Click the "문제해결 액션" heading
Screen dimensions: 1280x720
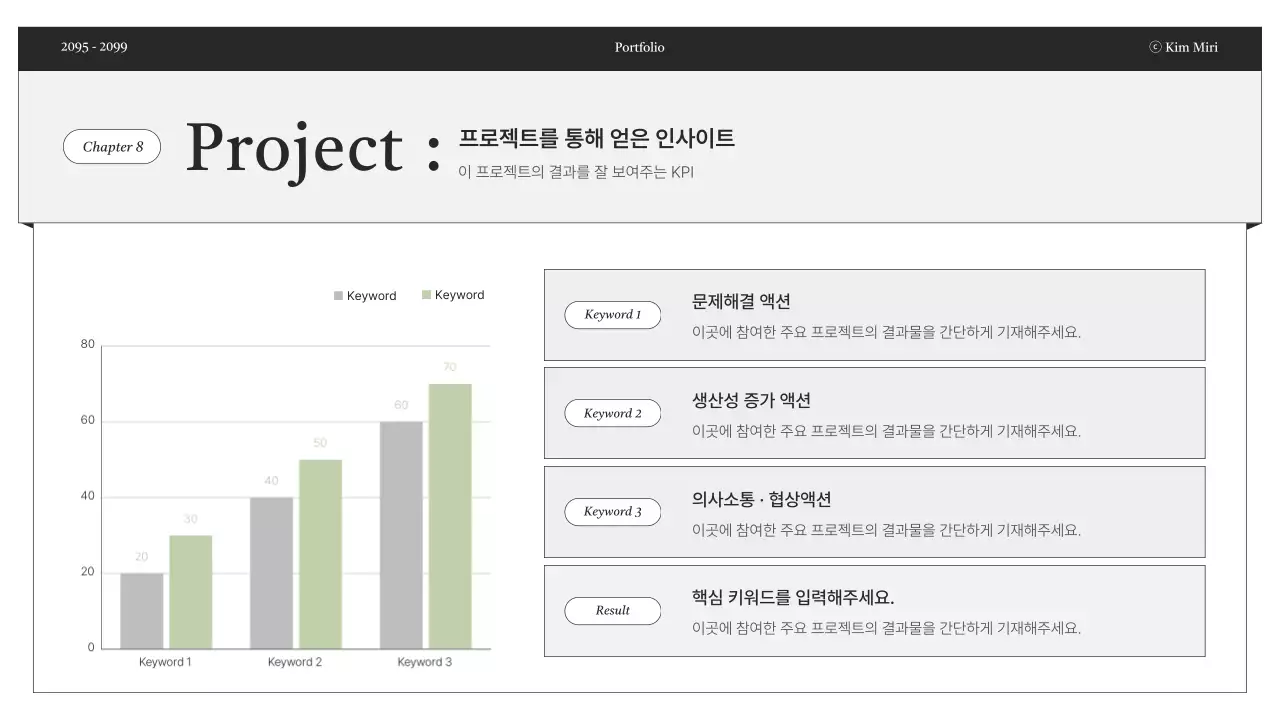point(741,302)
